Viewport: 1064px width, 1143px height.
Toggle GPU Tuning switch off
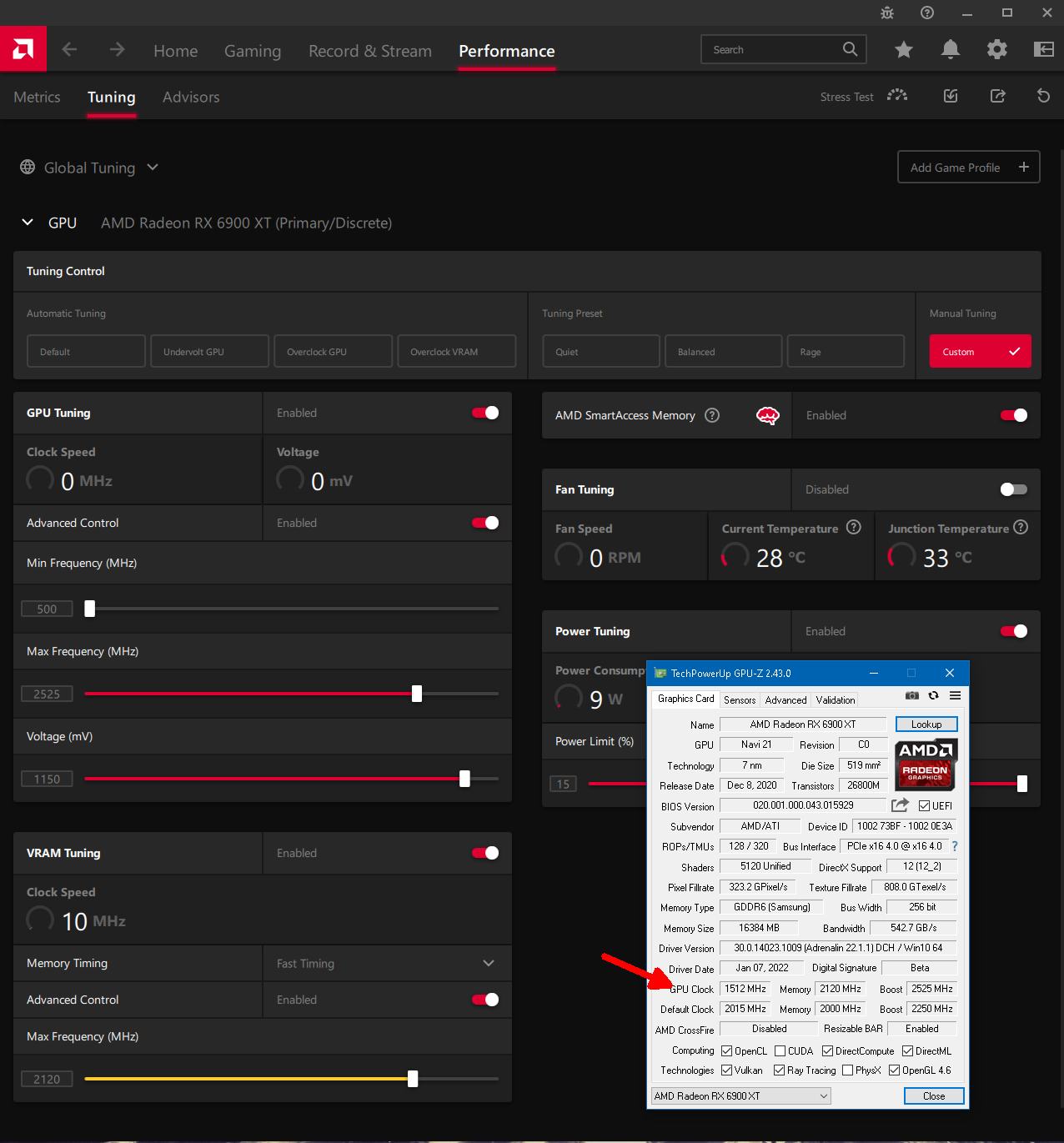coord(485,413)
